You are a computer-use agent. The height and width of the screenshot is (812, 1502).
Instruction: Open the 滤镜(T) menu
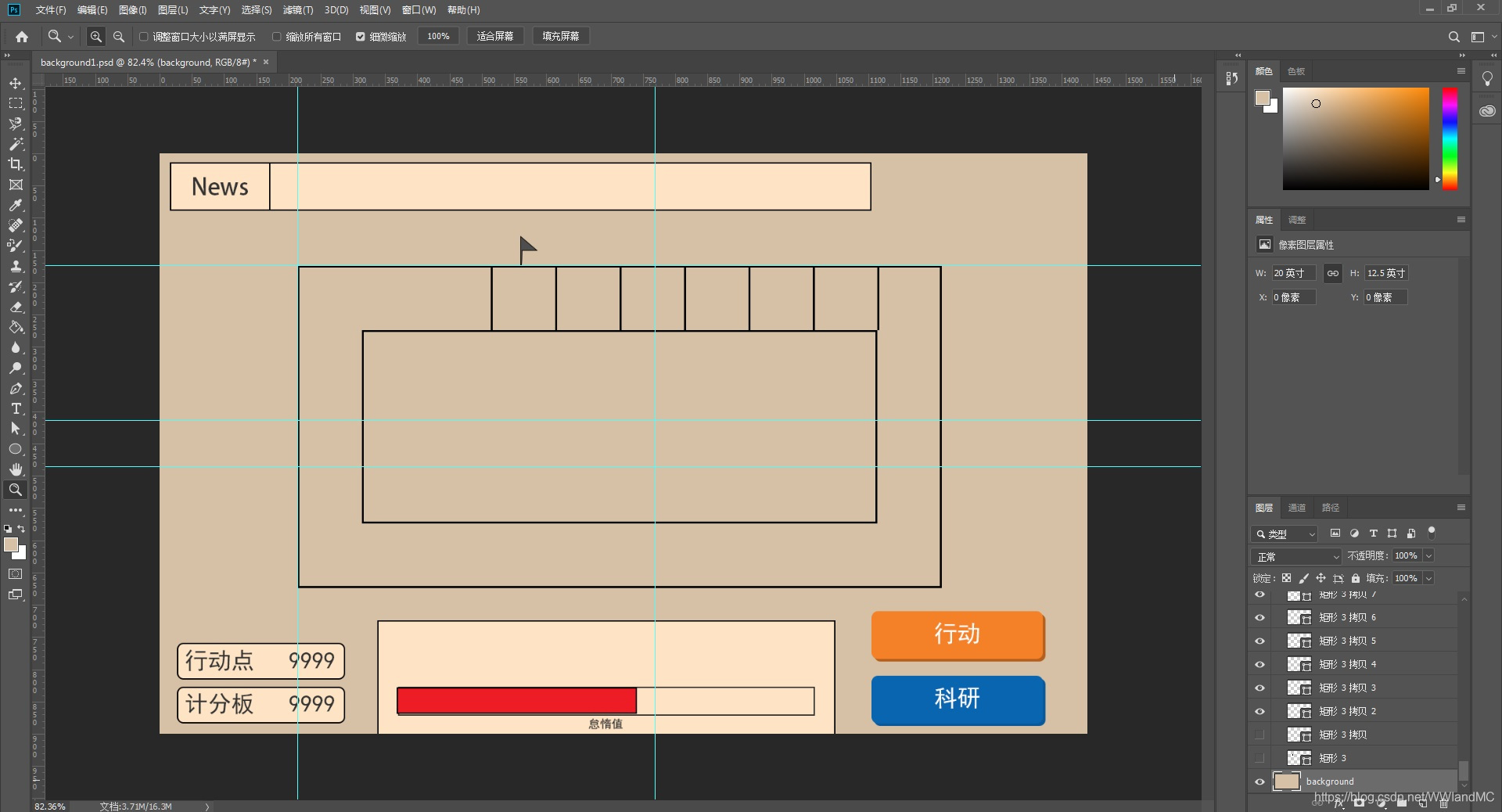pos(298,10)
